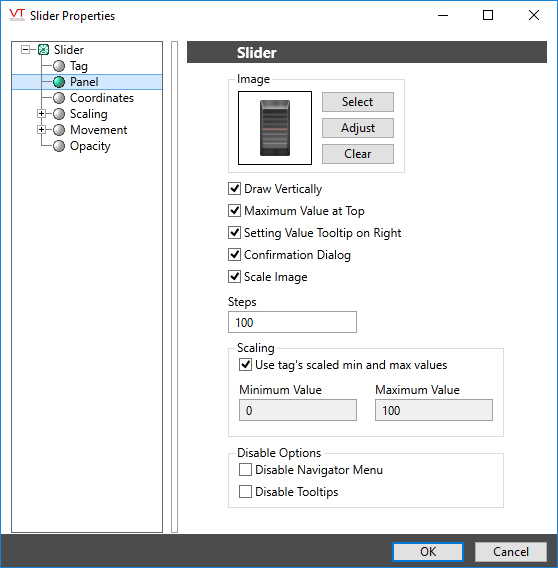Toggle the Confirmation Dialog checkbox
Viewport: 558px width, 568px height.
[x=234, y=255]
